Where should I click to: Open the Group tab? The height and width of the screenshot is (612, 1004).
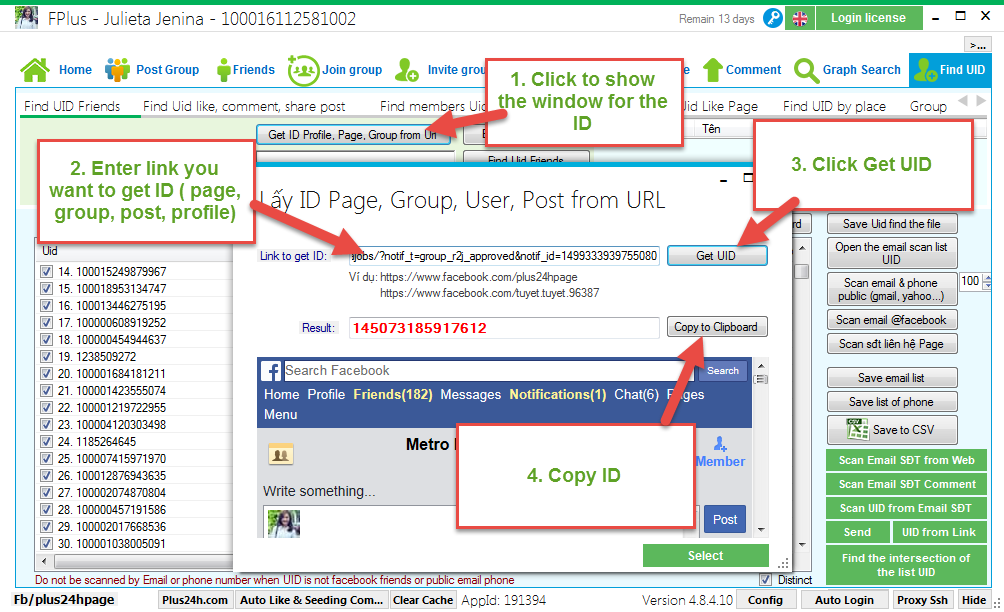point(928,106)
